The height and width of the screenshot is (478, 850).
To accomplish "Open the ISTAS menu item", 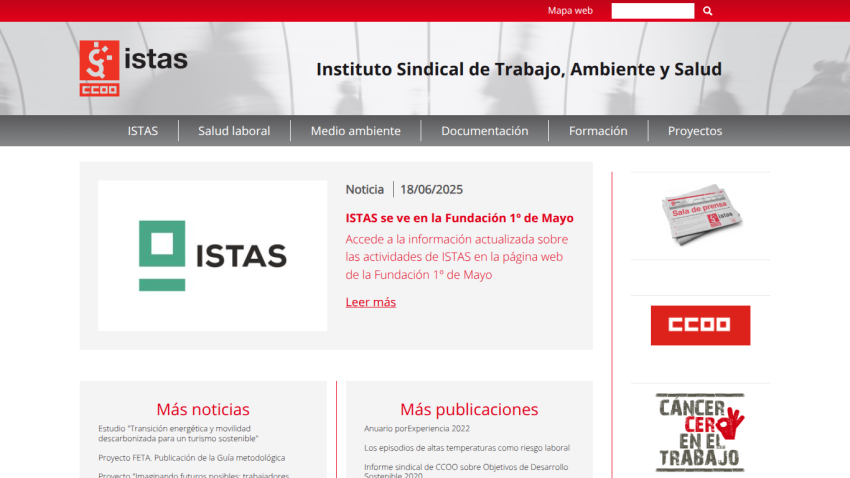I will coord(143,131).
